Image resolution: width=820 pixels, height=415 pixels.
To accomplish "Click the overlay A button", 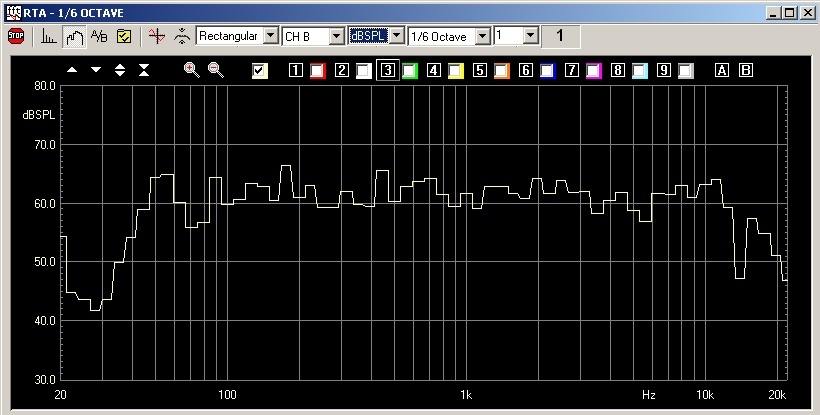I will click(x=722, y=70).
